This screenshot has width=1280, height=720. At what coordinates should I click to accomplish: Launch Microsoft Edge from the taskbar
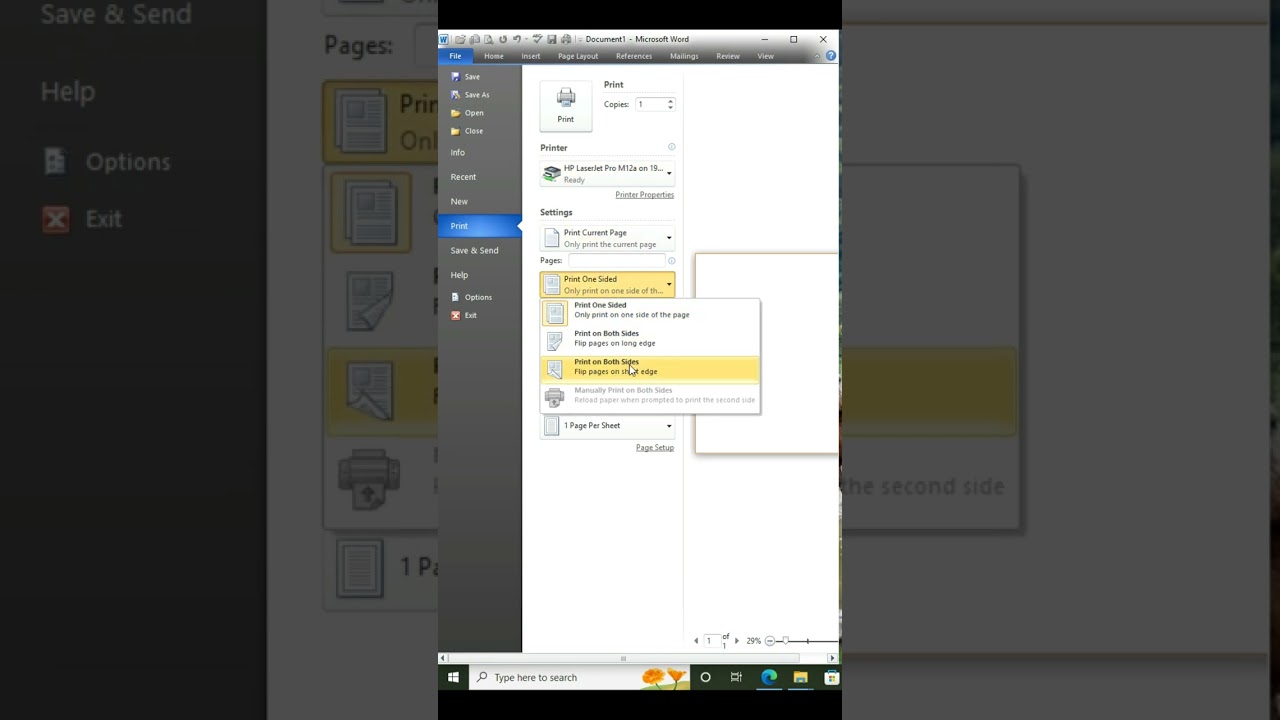point(769,677)
